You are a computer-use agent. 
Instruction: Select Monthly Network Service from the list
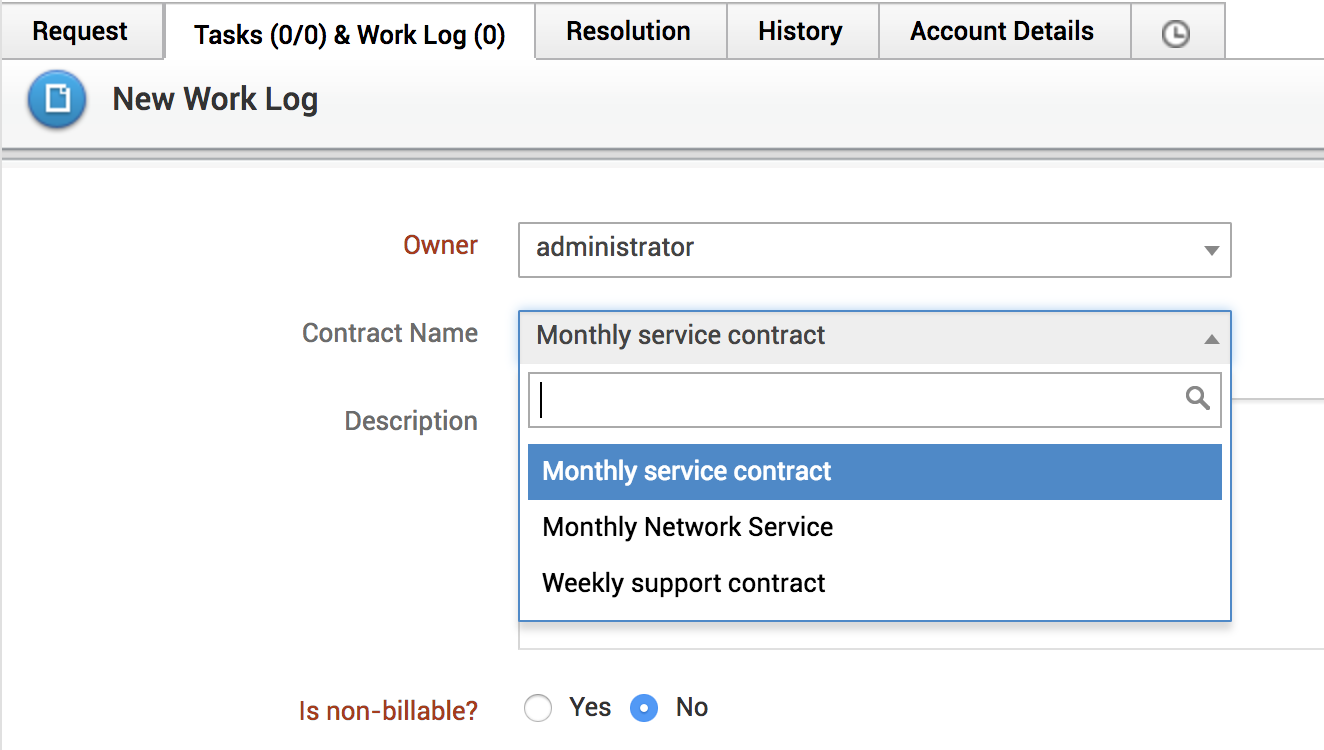tap(687, 527)
